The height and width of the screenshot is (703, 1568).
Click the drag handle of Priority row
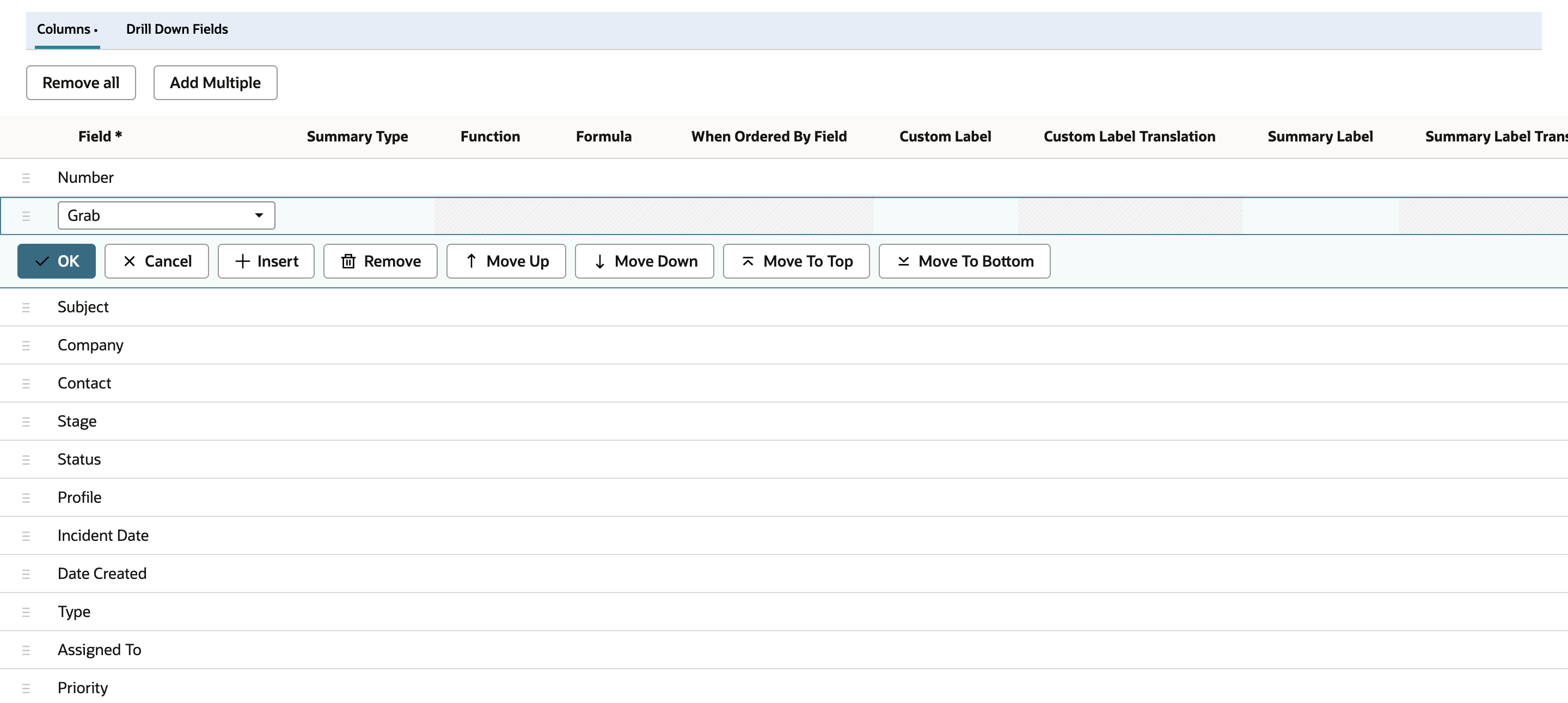26,688
